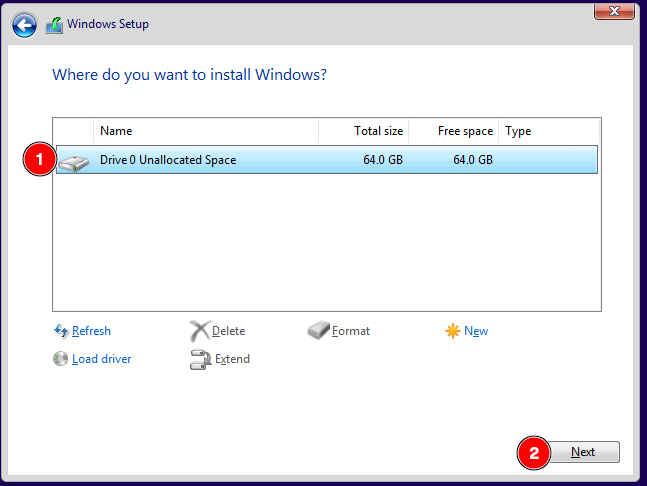Close the Windows Setup window

(x=614, y=11)
